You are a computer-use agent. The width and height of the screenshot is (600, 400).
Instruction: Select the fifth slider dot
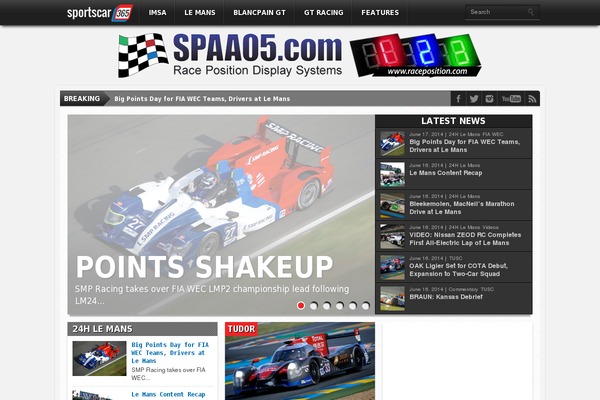[x=353, y=305]
